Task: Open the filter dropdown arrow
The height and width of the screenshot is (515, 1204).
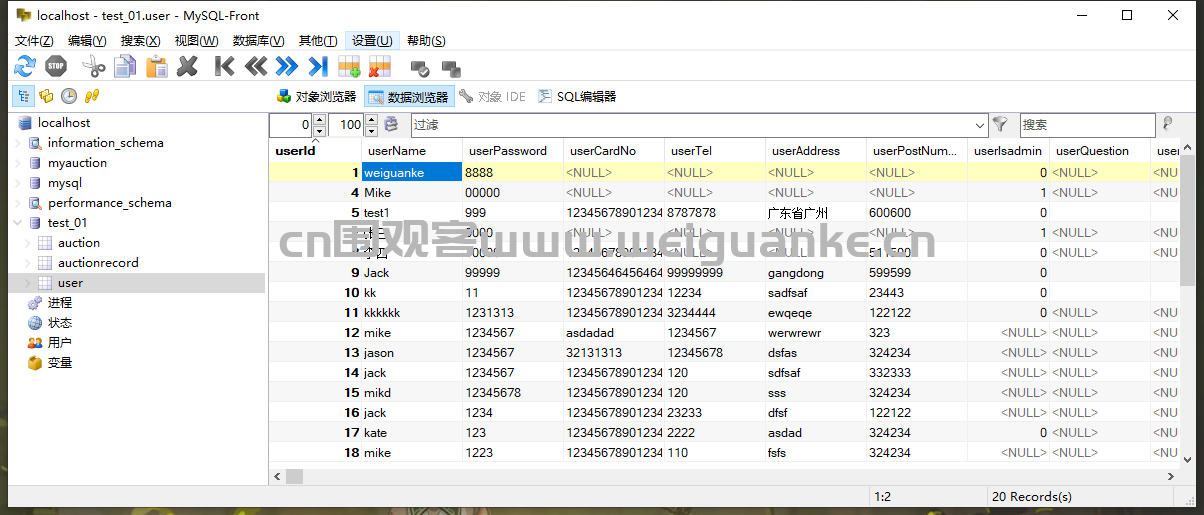Action: (x=980, y=125)
